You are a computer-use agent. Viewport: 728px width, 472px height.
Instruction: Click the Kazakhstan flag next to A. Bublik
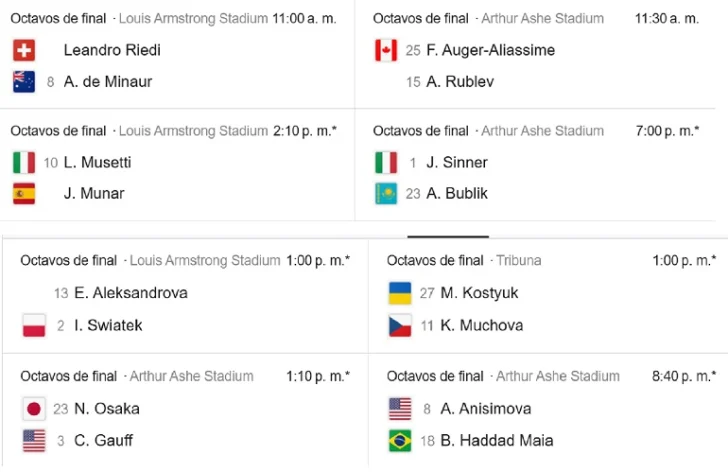point(386,194)
